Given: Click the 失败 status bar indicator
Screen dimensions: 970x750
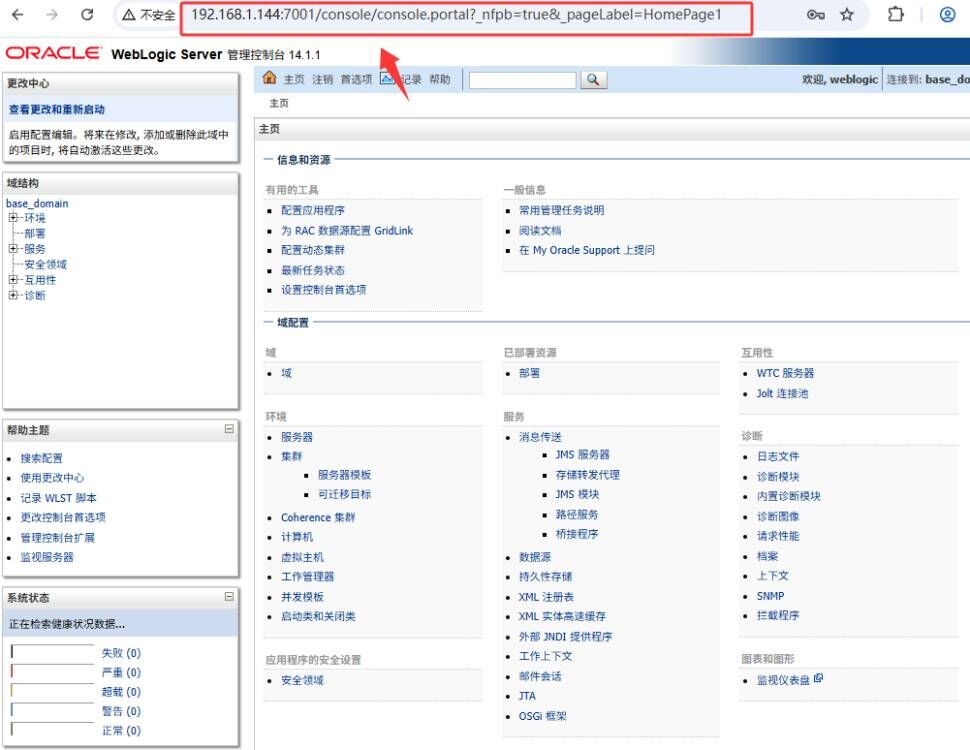Looking at the screenshot, I should coord(53,651).
